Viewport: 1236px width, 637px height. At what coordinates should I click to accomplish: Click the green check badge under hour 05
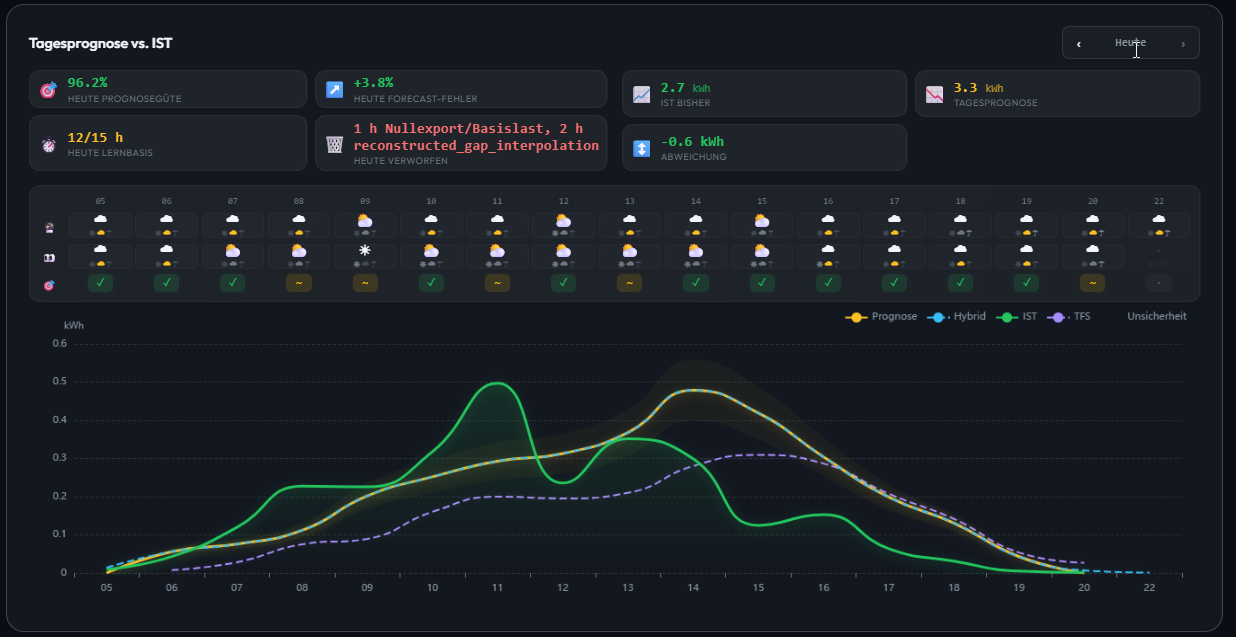tap(100, 283)
